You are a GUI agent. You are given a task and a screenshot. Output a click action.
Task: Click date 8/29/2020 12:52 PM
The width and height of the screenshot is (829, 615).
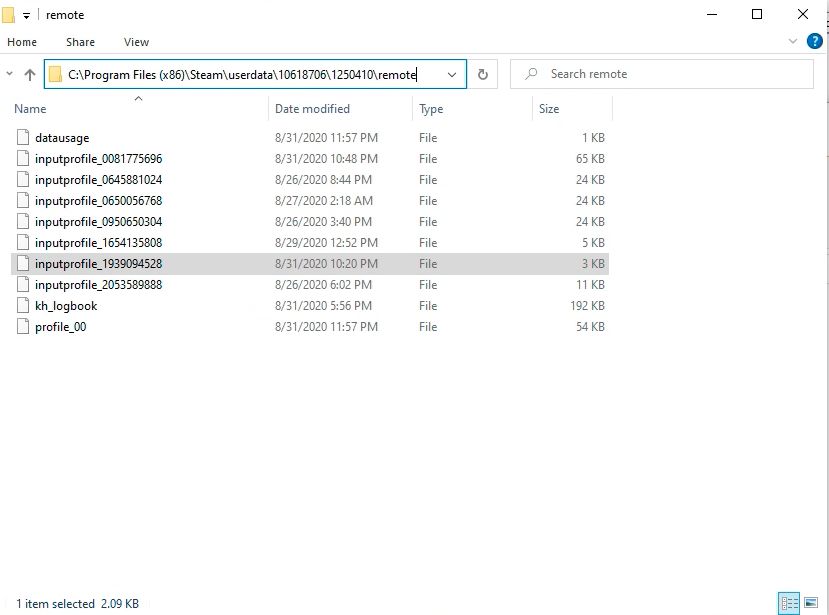point(326,243)
